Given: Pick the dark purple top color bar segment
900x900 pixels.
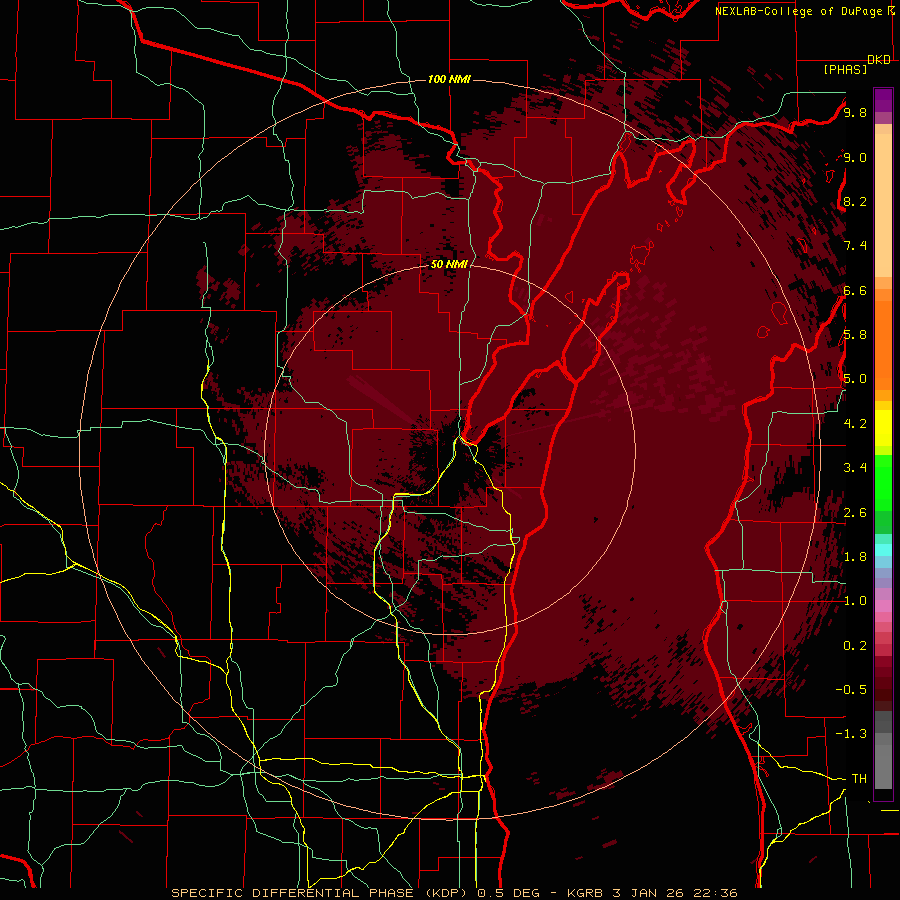Looking at the screenshot, I should (x=883, y=100).
